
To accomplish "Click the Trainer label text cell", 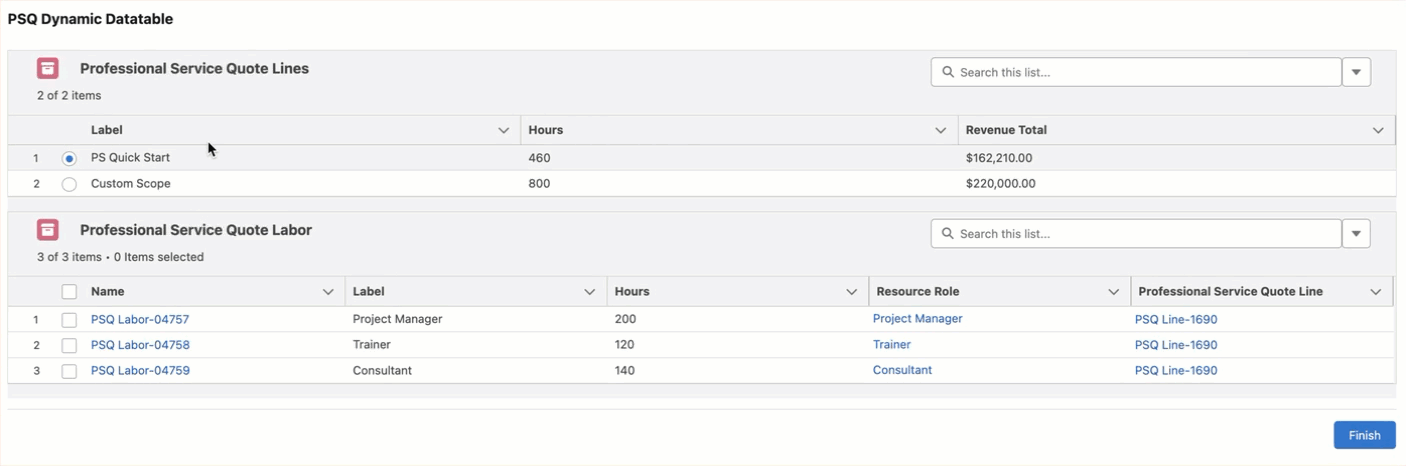I will pos(372,345).
